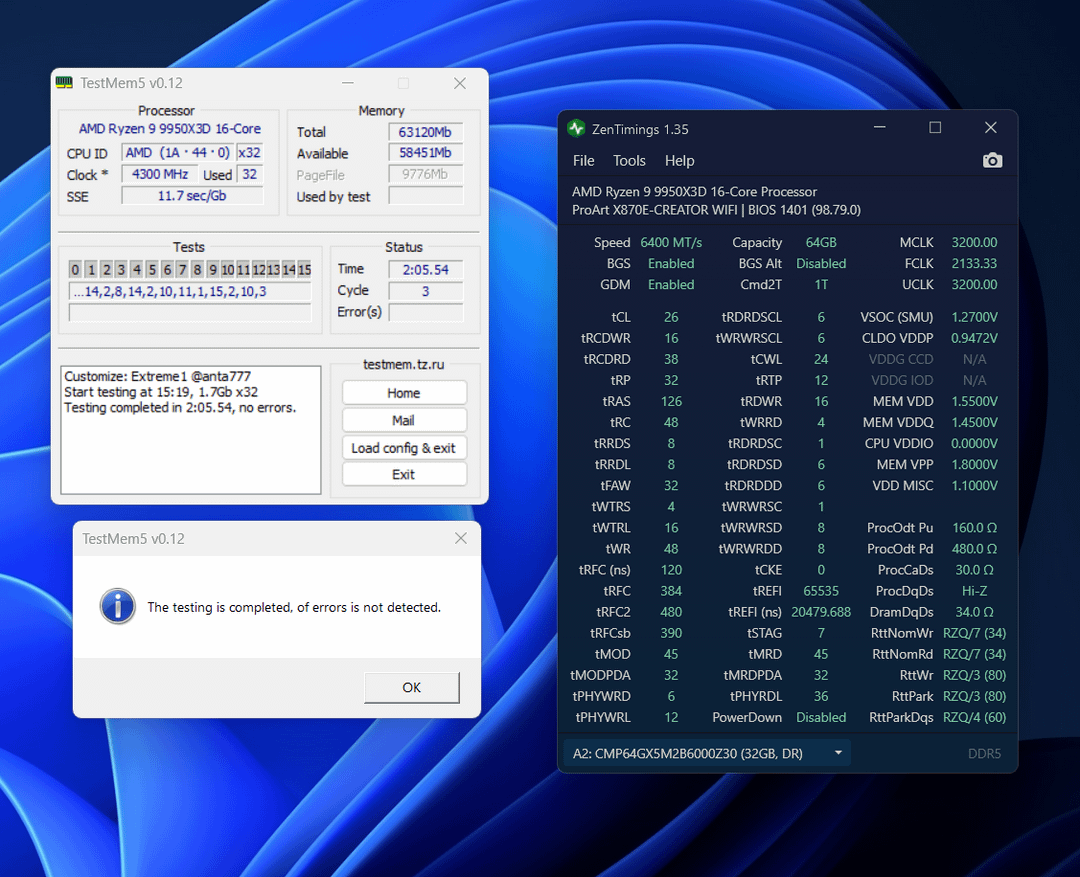Click the GDM Enabled value

click(671, 285)
